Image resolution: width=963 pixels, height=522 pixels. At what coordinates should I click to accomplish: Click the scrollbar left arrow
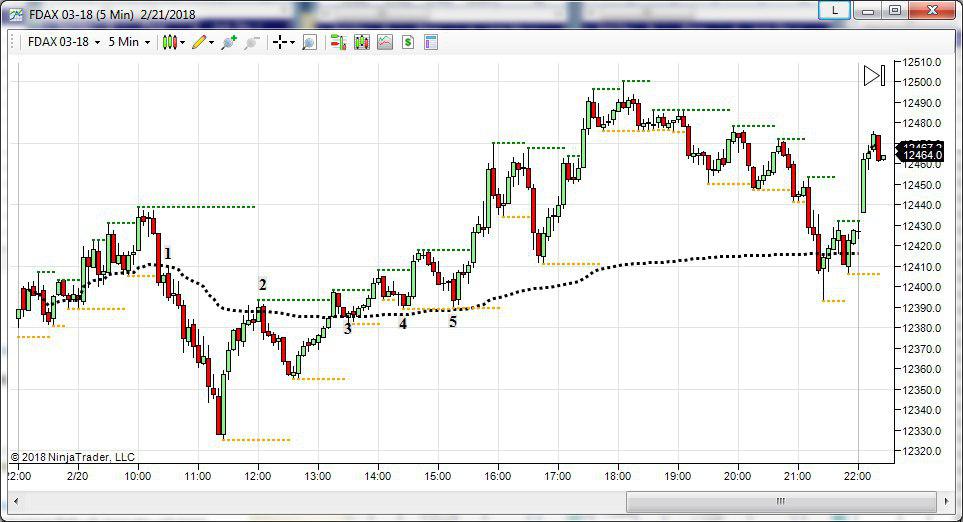coord(16,501)
